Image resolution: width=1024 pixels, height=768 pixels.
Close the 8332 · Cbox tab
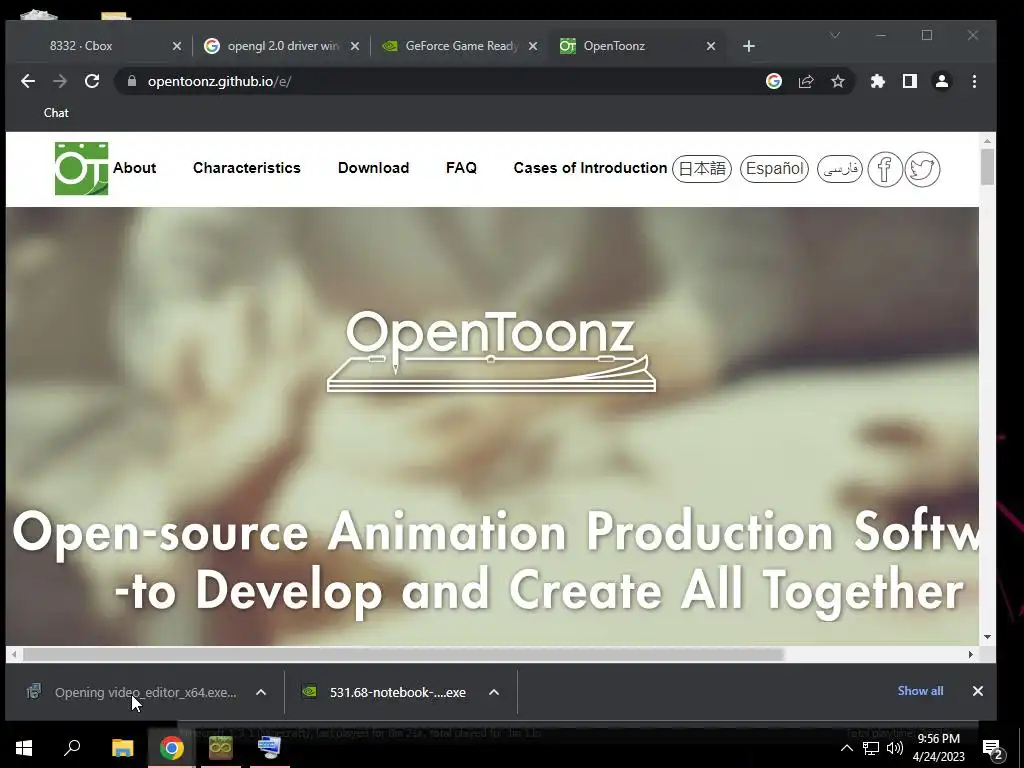point(176,46)
